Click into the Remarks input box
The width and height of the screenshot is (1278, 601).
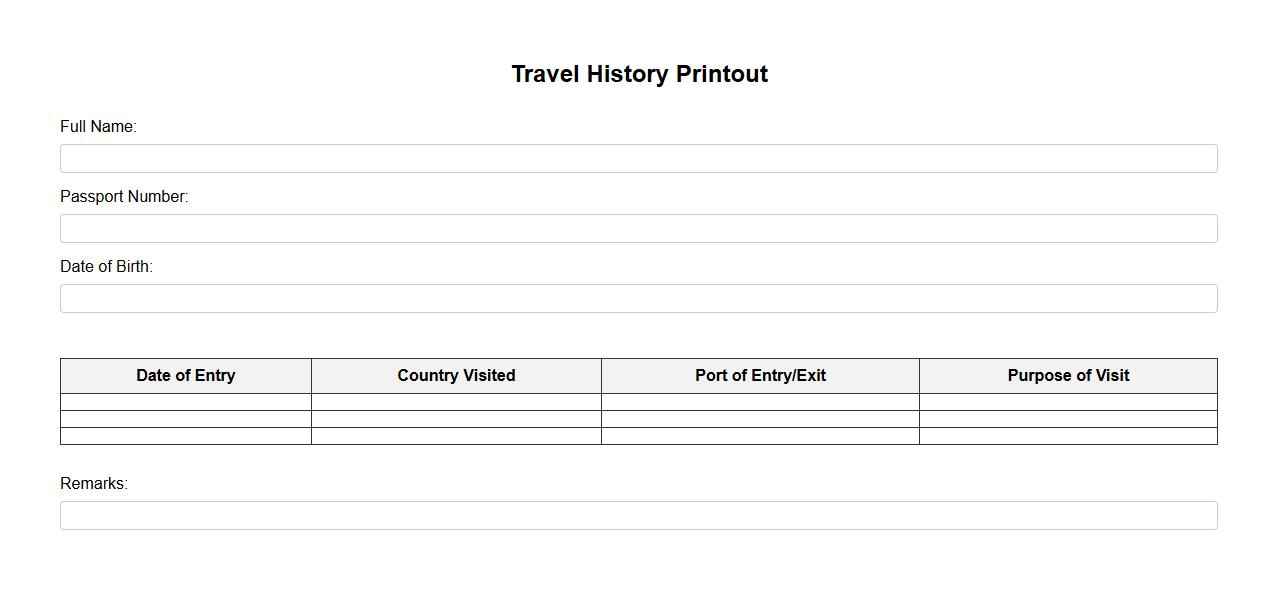point(638,515)
